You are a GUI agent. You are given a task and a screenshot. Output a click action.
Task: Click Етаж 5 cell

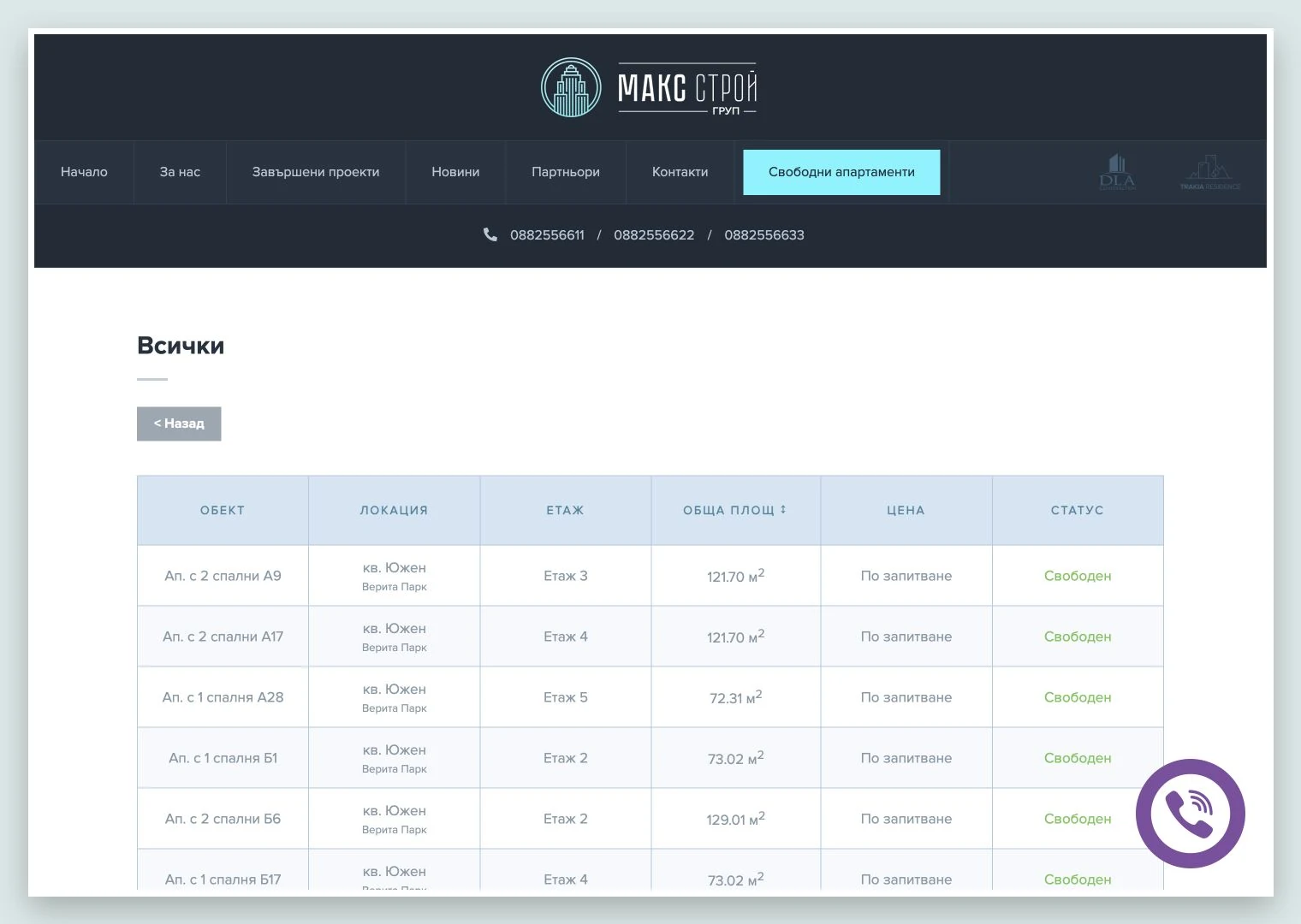(566, 697)
